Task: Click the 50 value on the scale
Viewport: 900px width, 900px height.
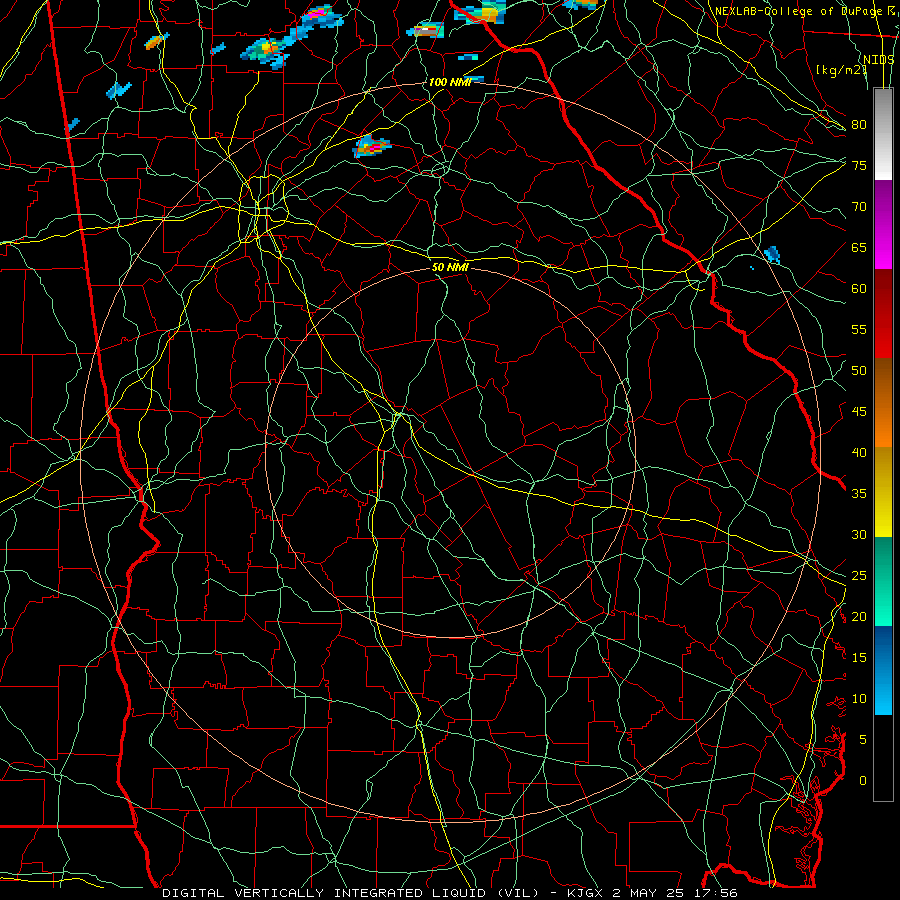Action: coord(859,371)
